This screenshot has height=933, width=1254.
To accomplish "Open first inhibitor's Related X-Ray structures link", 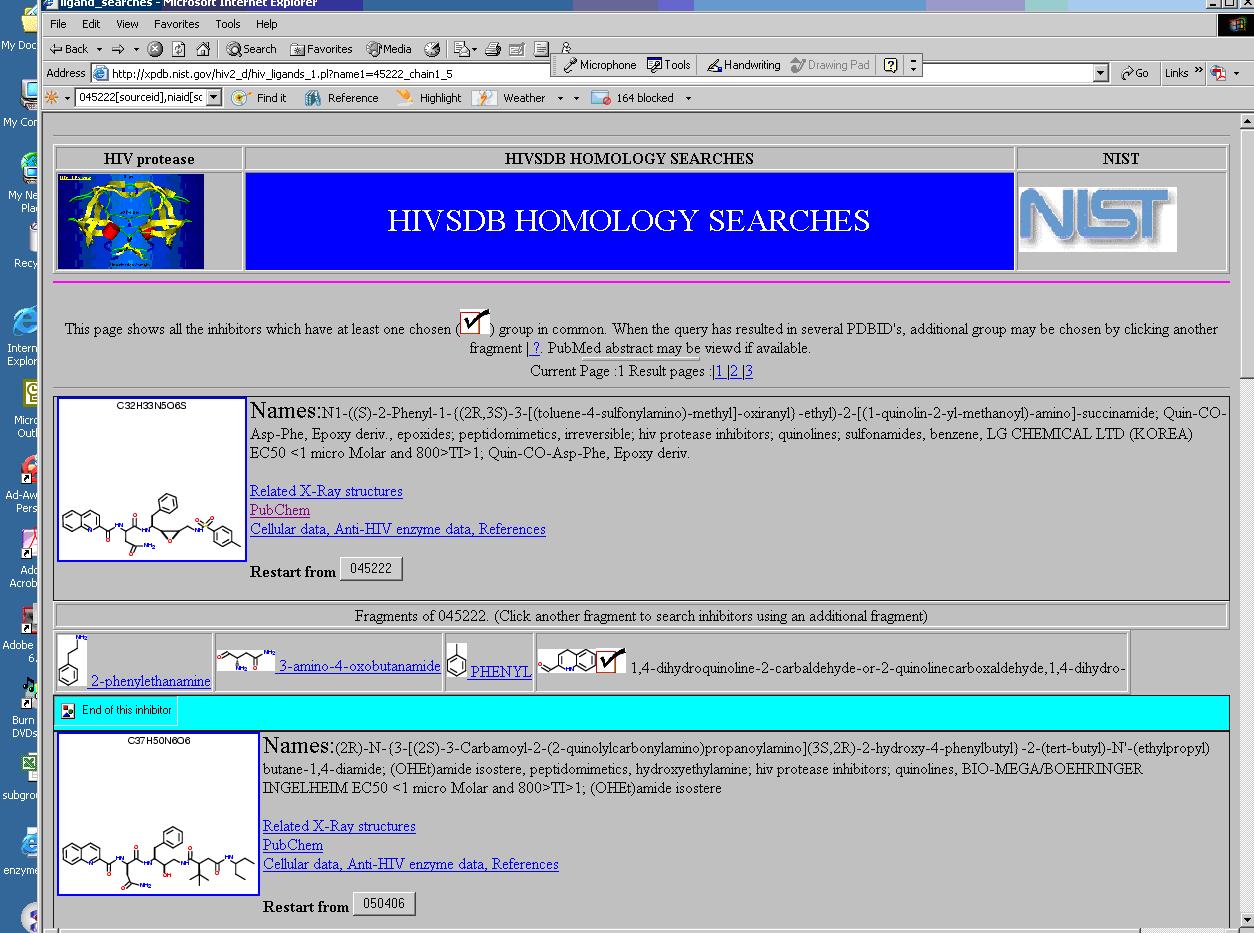I will 326,491.
